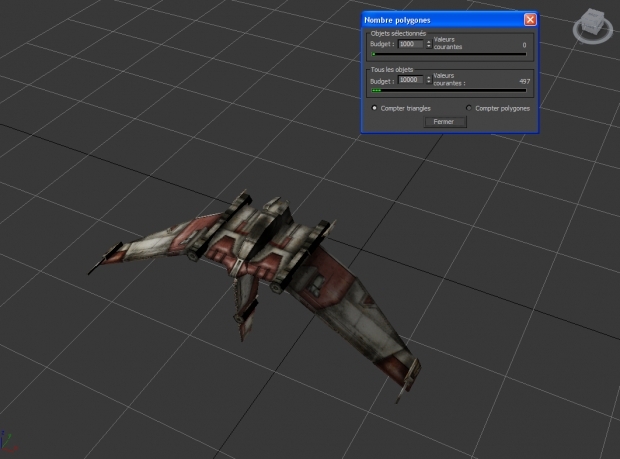Click the Objets sélectionnés budget spinner arrows
Viewport: 620px width, 459px height.
[x=429, y=44]
